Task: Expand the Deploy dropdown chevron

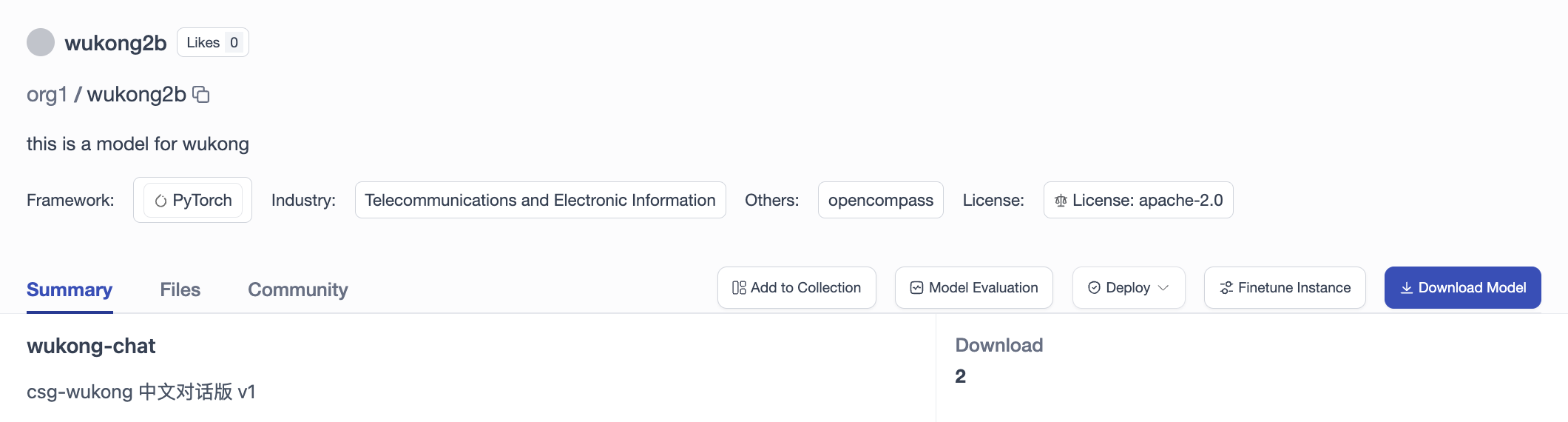Action: [1163, 288]
